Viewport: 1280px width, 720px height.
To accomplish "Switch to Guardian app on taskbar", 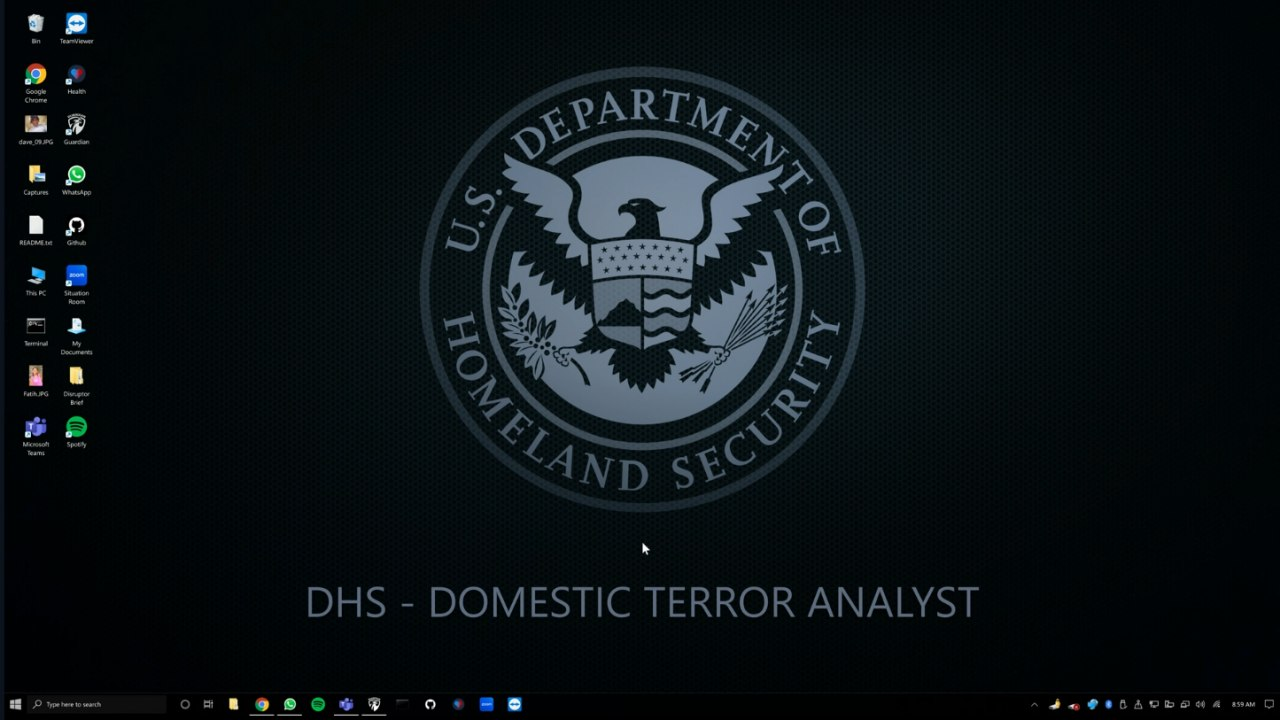I will (x=374, y=704).
